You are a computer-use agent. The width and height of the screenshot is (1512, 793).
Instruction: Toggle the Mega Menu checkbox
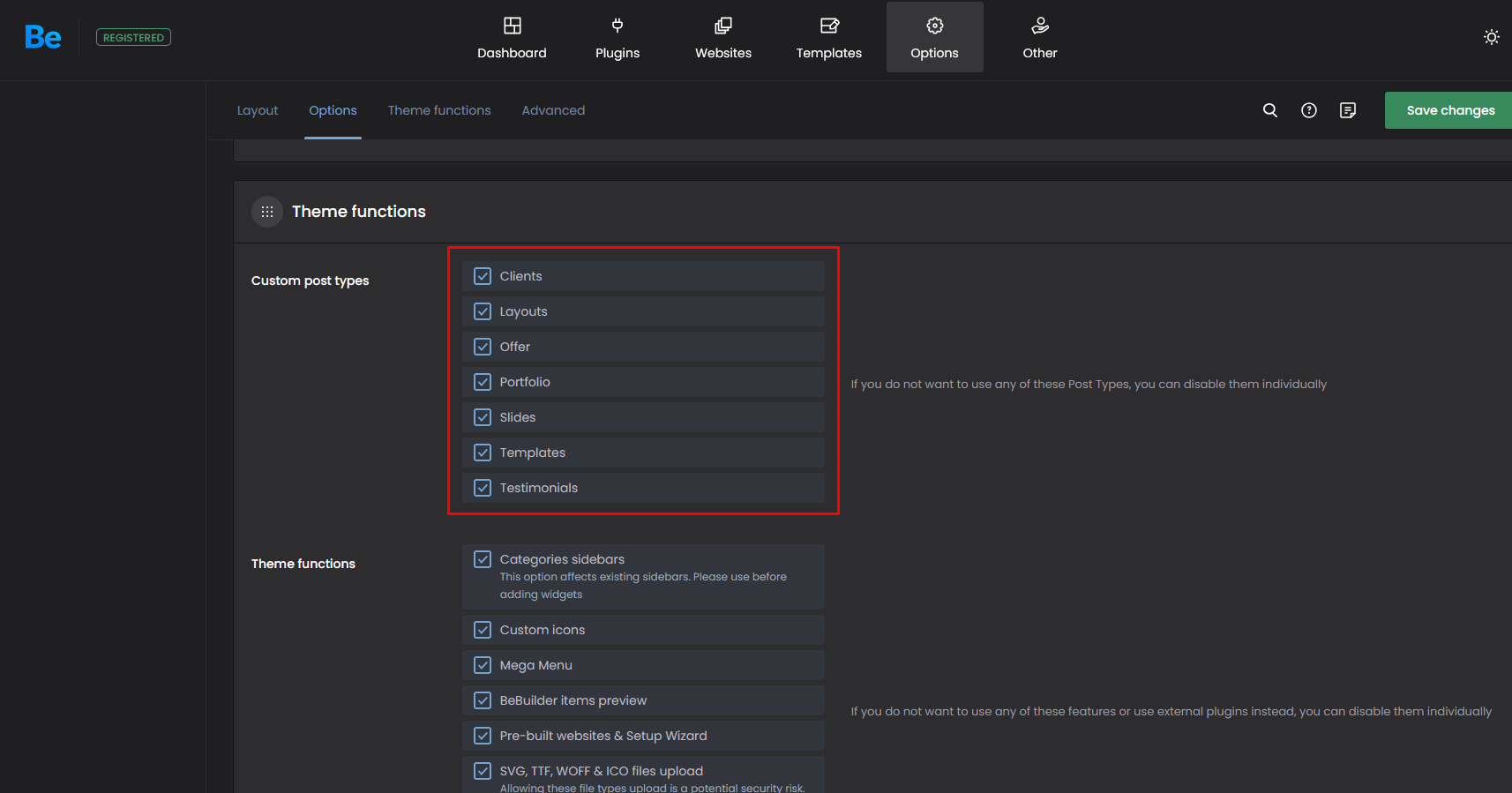pos(483,665)
